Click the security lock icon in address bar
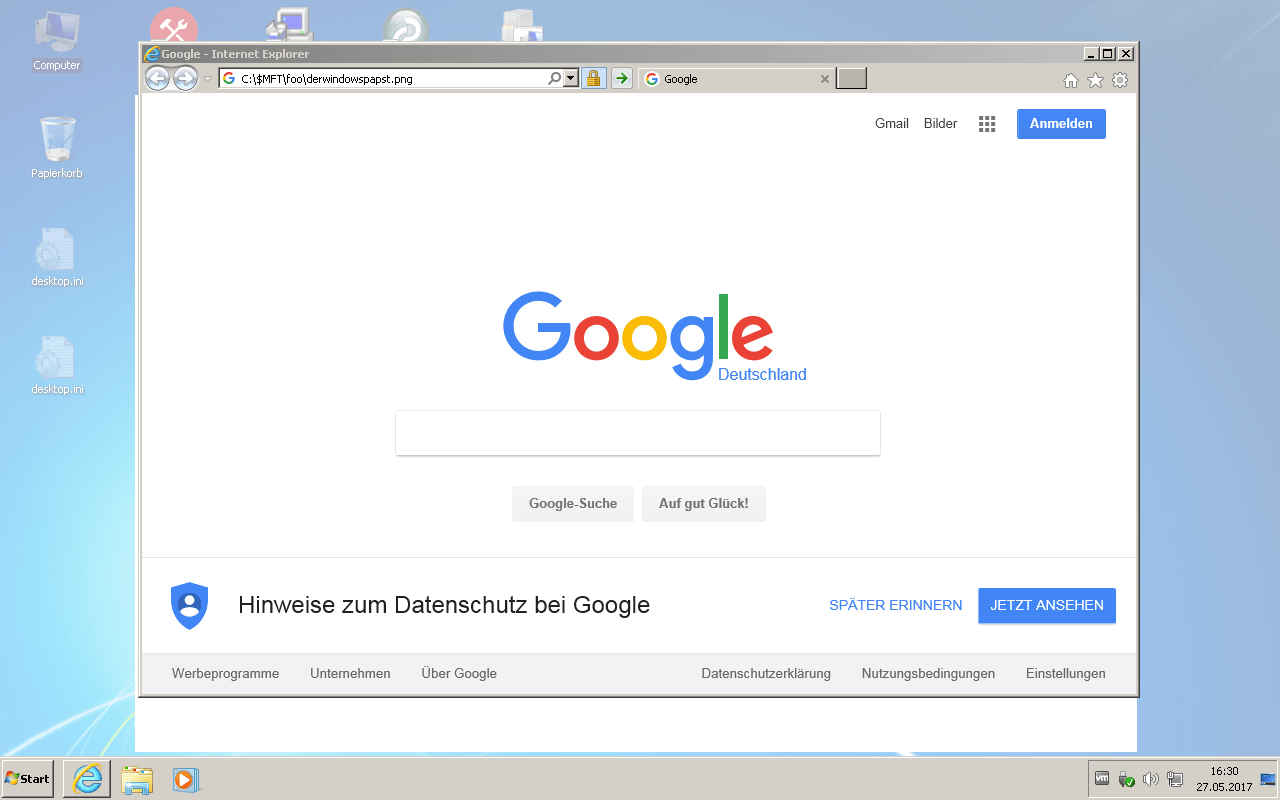Screen dimensions: 1280x800 point(594,79)
